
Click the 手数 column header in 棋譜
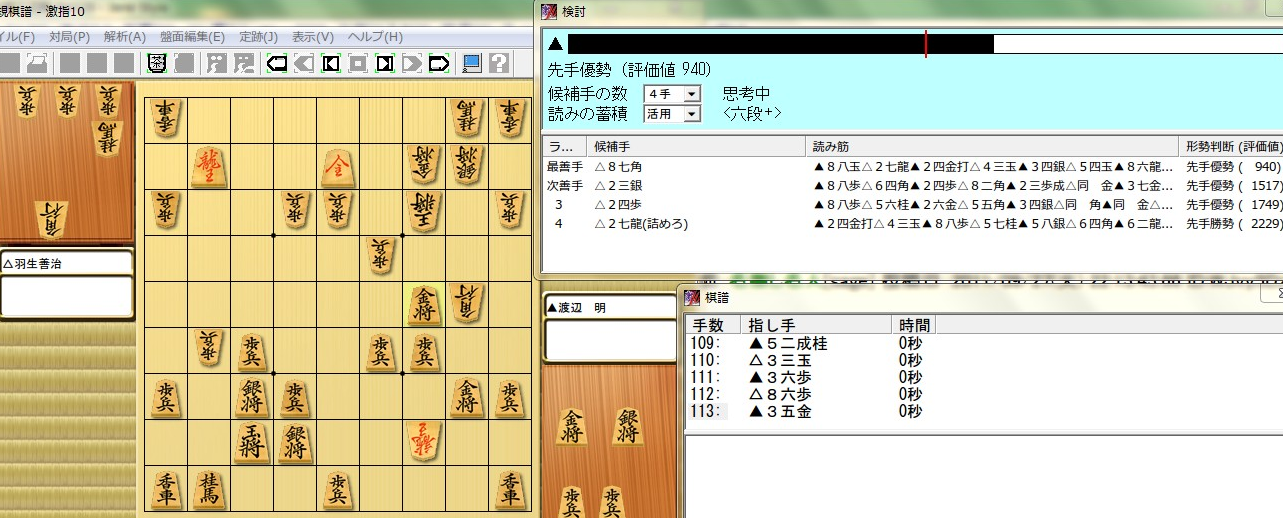(x=713, y=325)
